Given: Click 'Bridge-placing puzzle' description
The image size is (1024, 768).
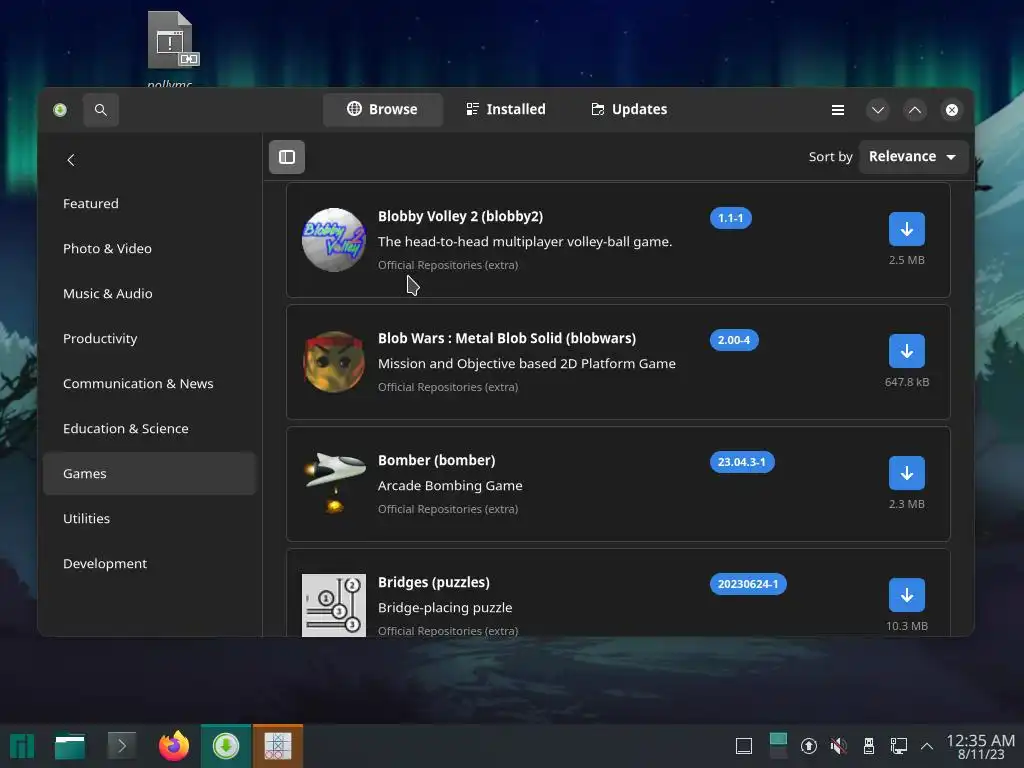Looking at the screenshot, I should [x=445, y=608].
